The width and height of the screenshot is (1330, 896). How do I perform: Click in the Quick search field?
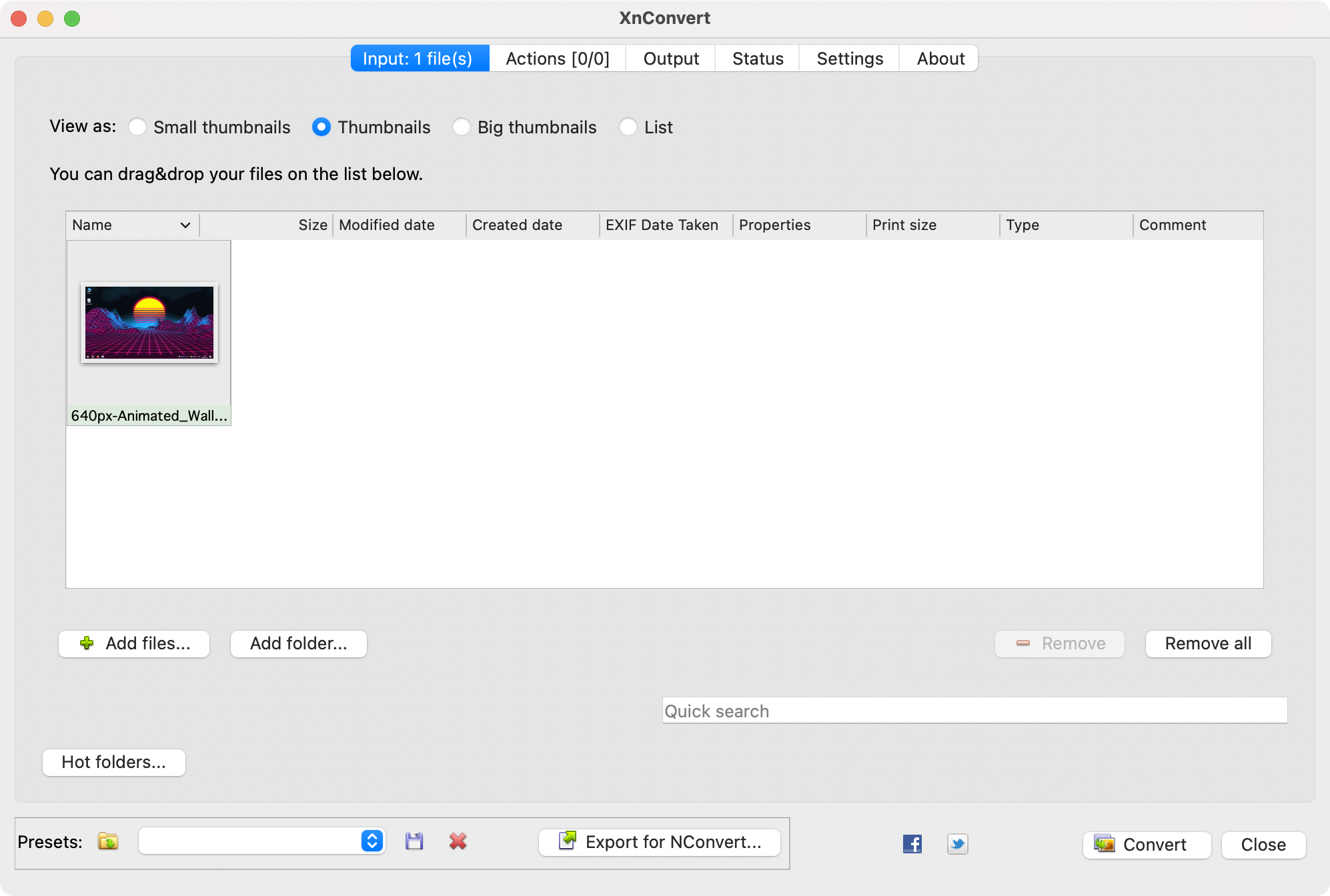[x=974, y=711]
